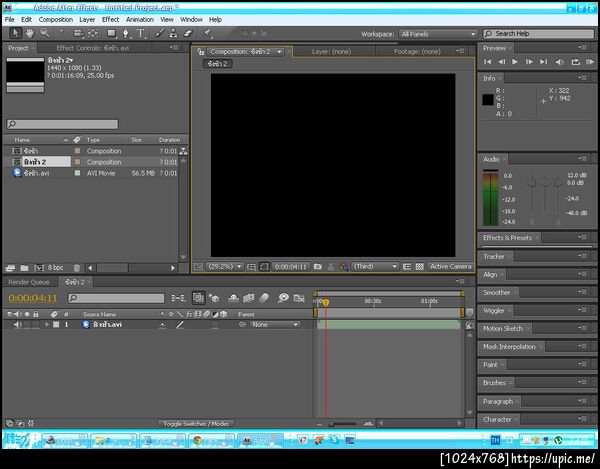Step back one frame in Preview
This screenshot has height=469, width=600.
502,62
